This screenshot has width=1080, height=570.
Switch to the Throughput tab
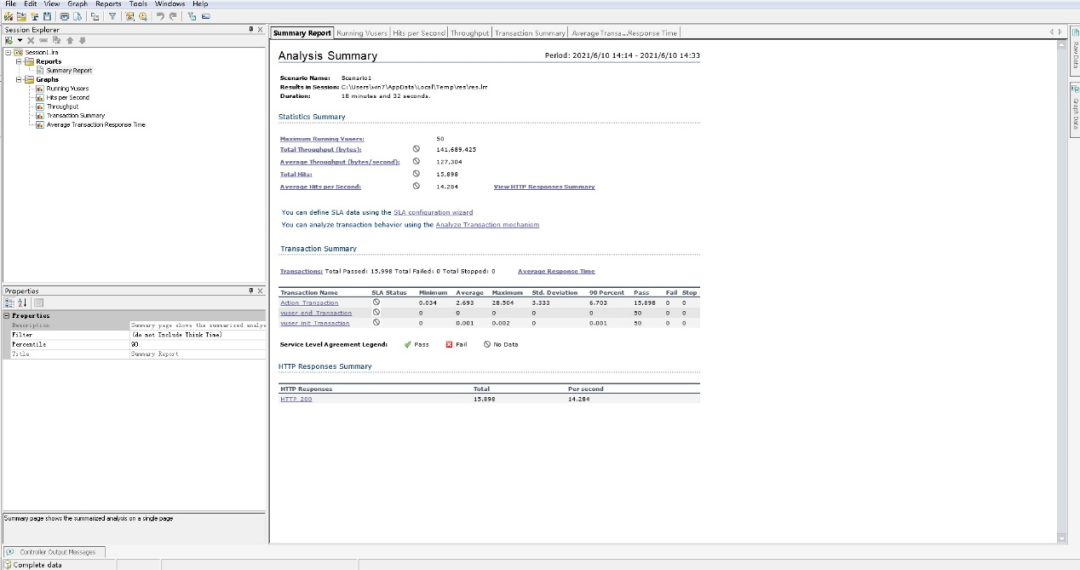point(470,33)
